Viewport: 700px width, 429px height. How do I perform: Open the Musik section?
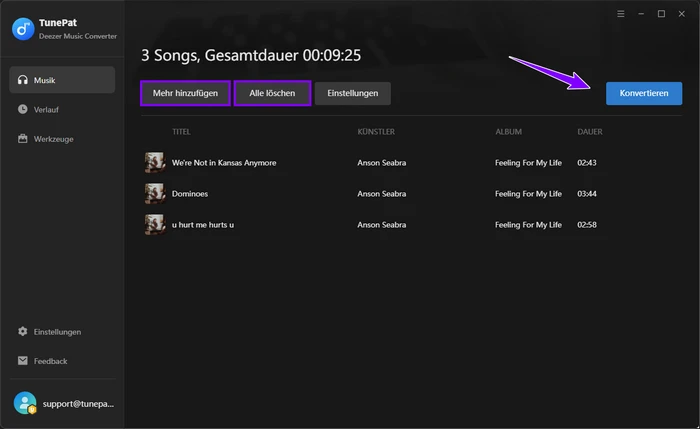click(x=62, y=80)
